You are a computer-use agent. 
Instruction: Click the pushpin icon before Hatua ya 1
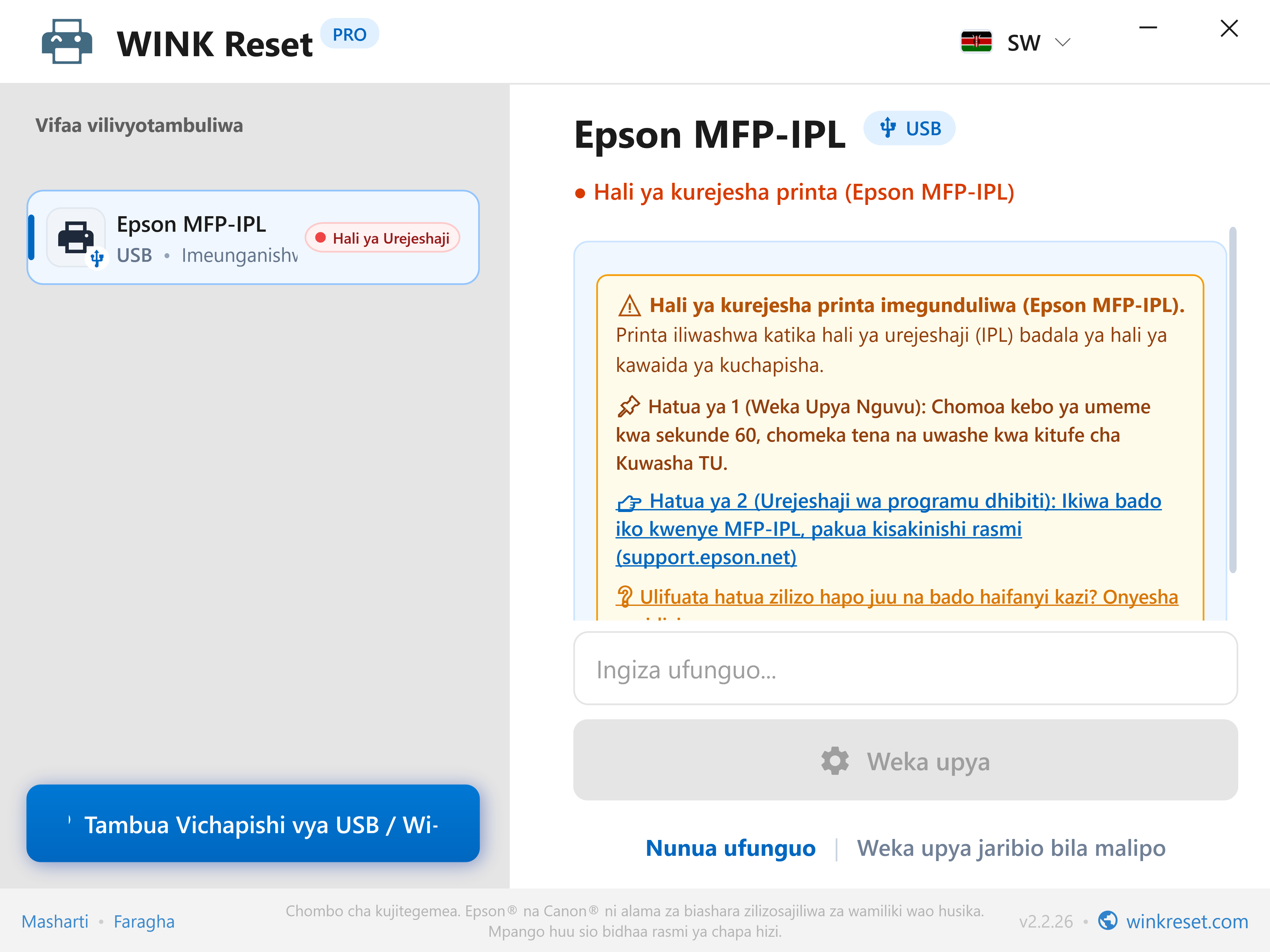(629, 406)
